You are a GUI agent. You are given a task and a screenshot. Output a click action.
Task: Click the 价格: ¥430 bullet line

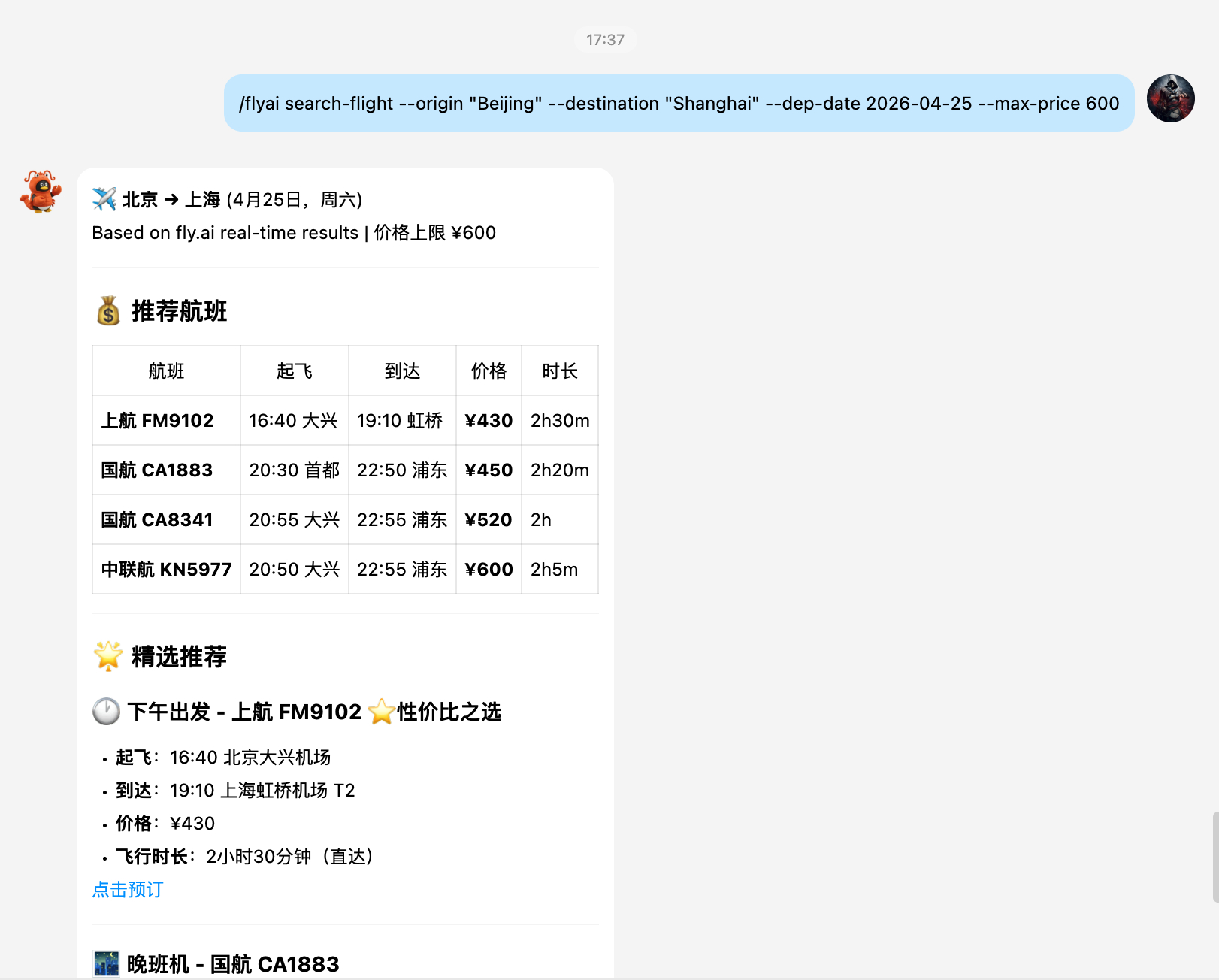point(165,823)
